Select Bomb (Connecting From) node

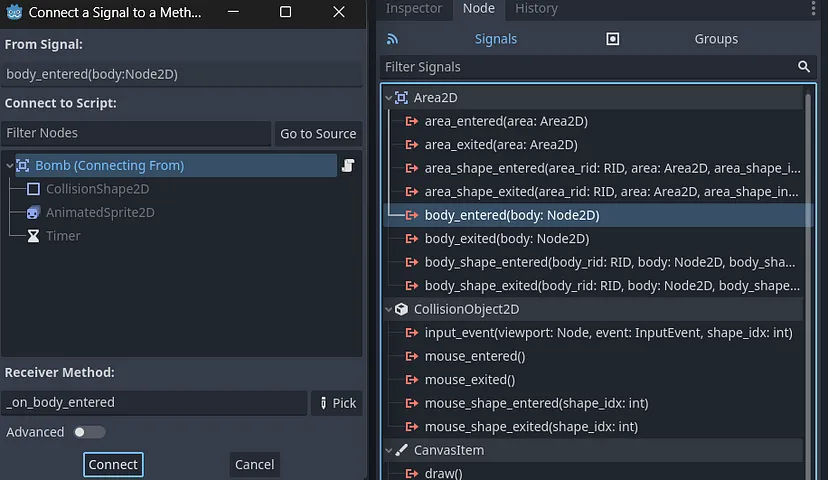pyautogui.click(x=176, y=165)
